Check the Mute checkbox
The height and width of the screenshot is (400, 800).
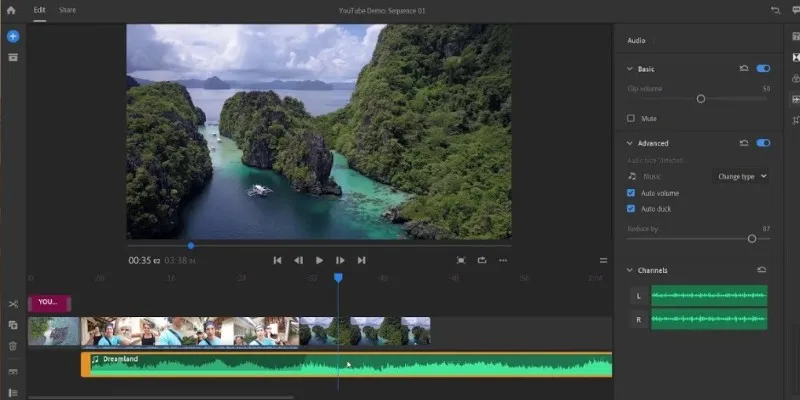pyautogui.click(x=631, y=118)
